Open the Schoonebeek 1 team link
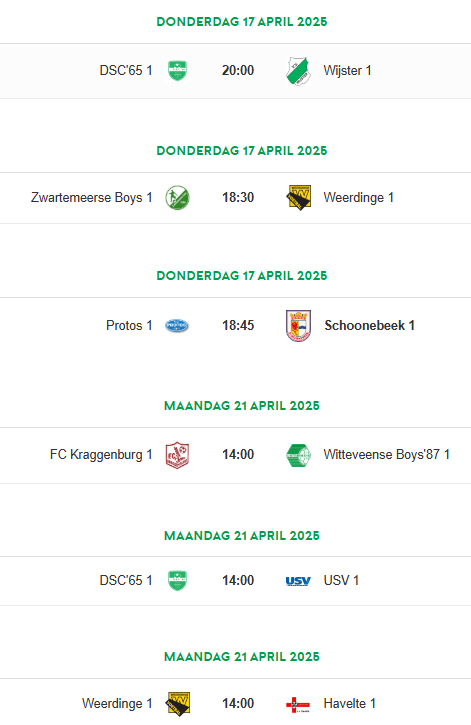The height and width of the screenshot is (725, 471). tap(369, 326)
